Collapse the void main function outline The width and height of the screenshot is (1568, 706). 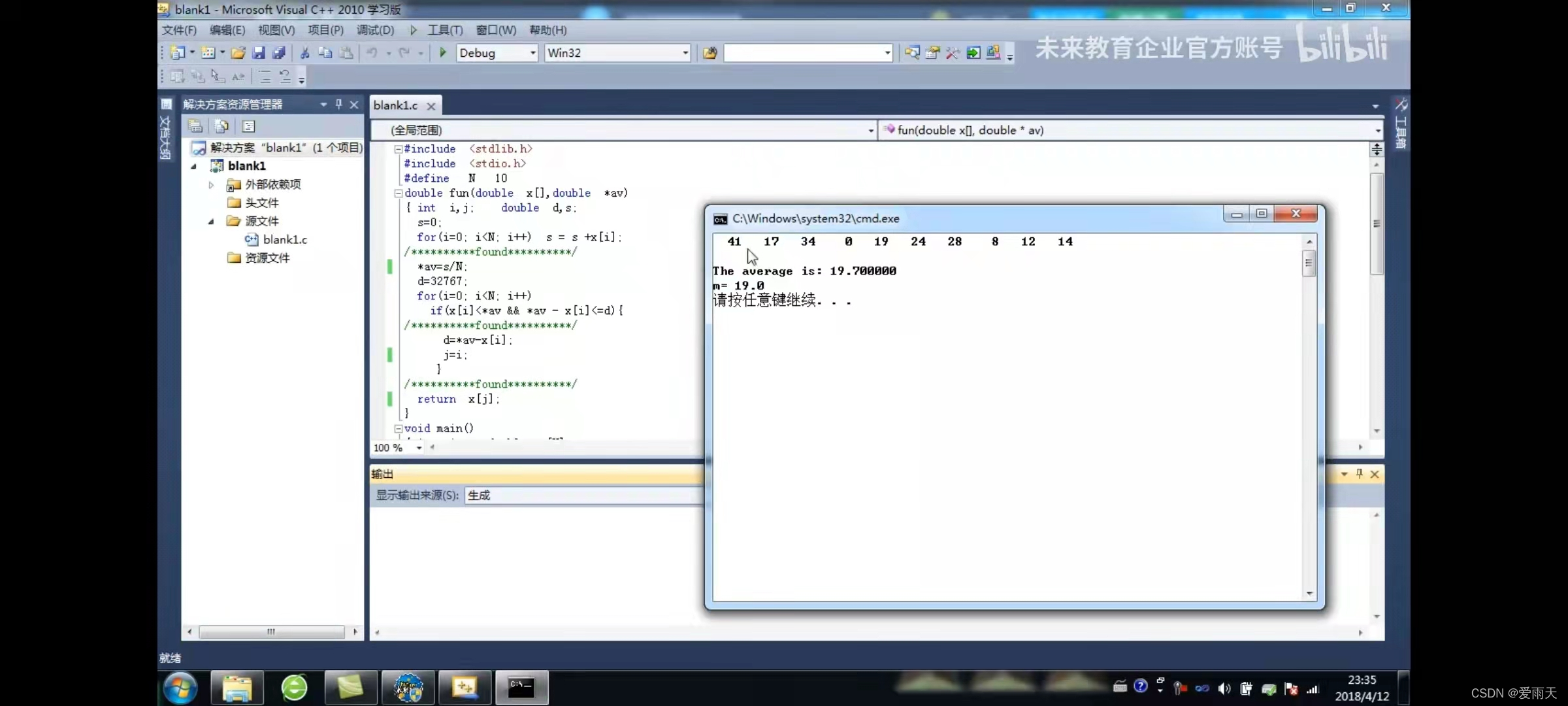coord(398,429)
